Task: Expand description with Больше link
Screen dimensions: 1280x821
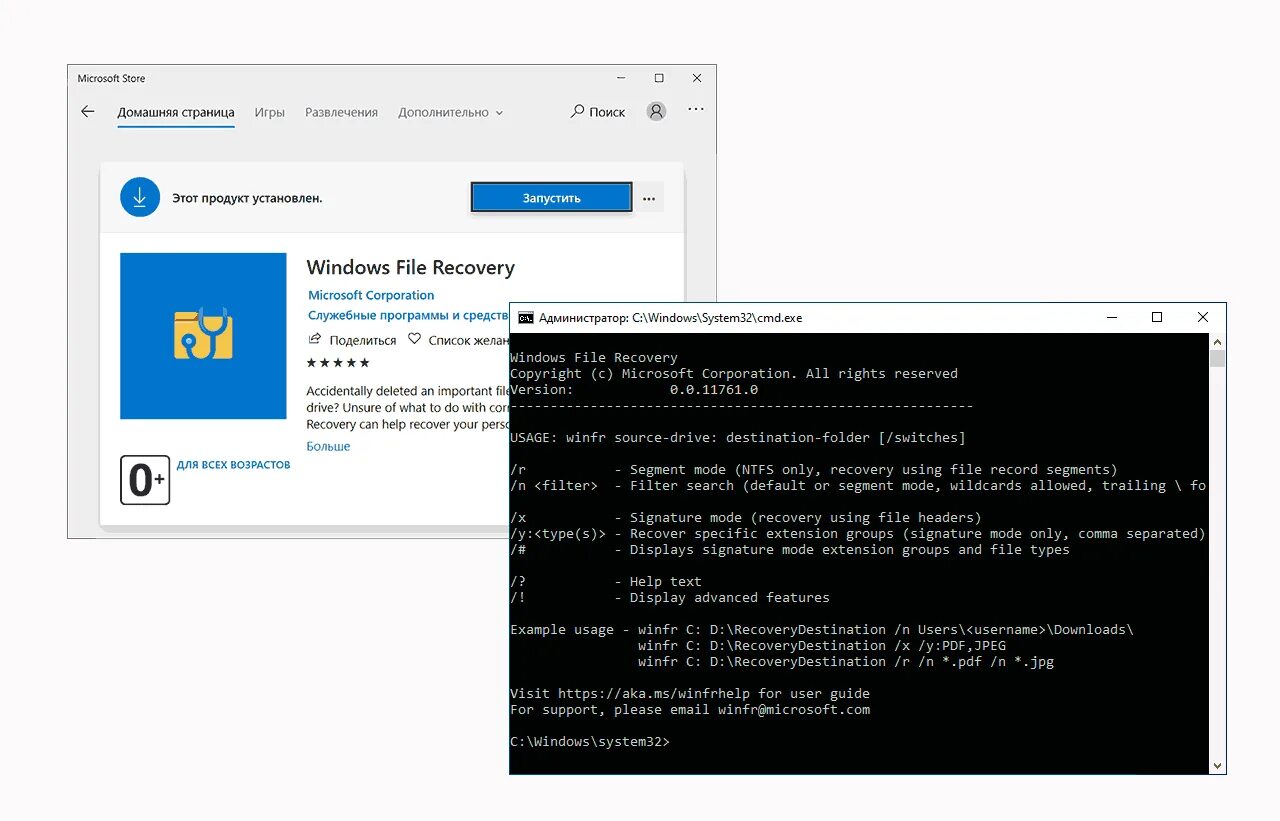Action: [x=328, y=446]
